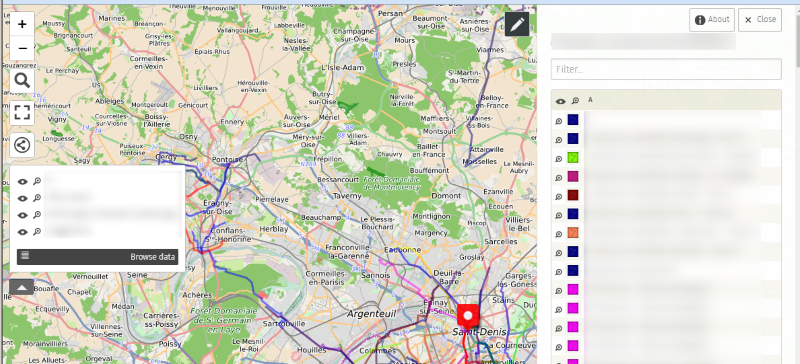Zoom to the second layer's extent
This screenshot has height=364, width=800.
[37, 198]
